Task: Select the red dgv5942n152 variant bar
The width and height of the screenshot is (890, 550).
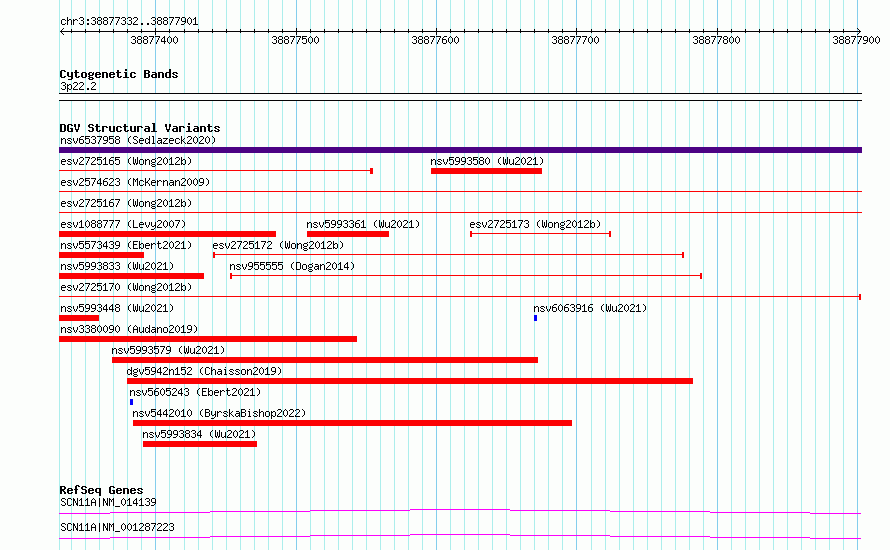Action: 410,381
